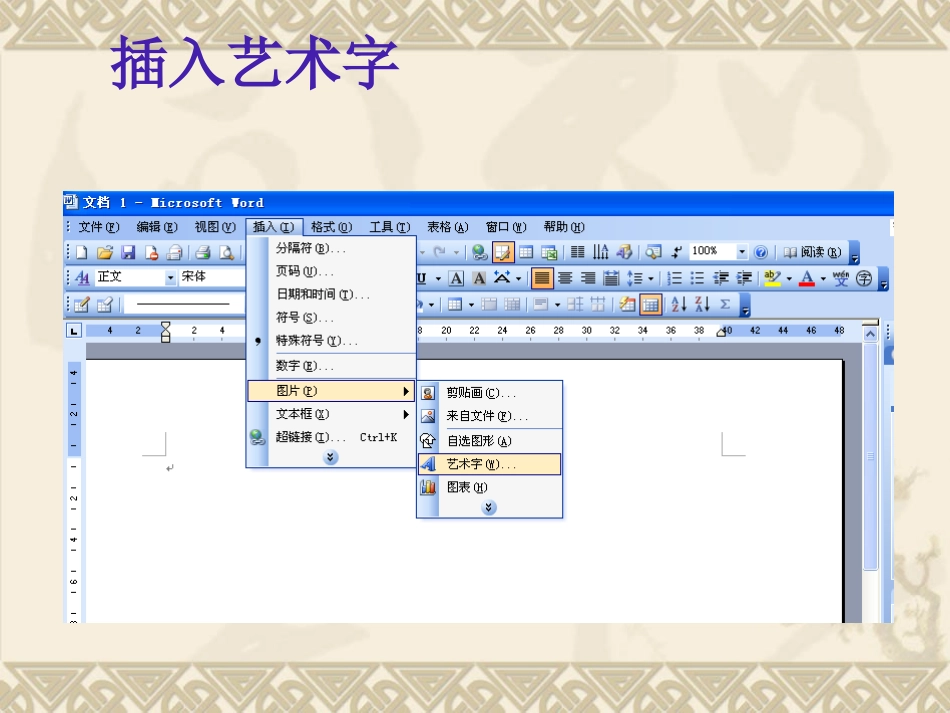Open the Highlight color dropdown arrow
The image size is (950, 713).
[x=789, y=279]
